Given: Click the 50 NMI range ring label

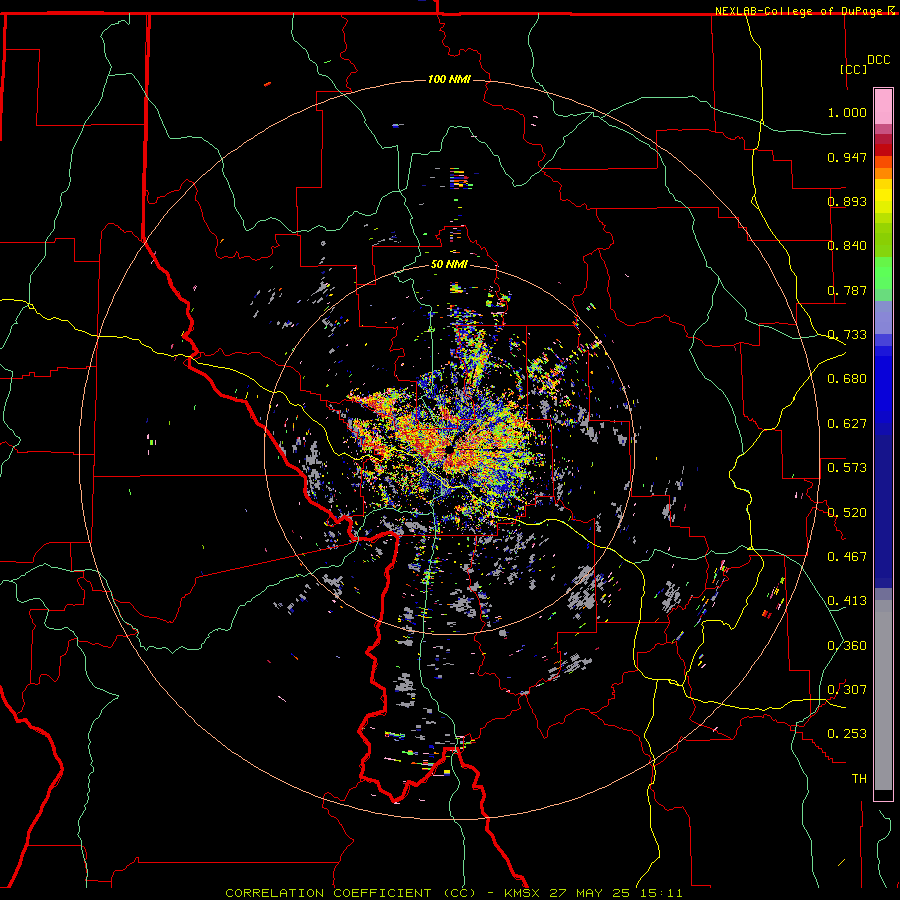Looking at the screenshot, I should (449, 264).
